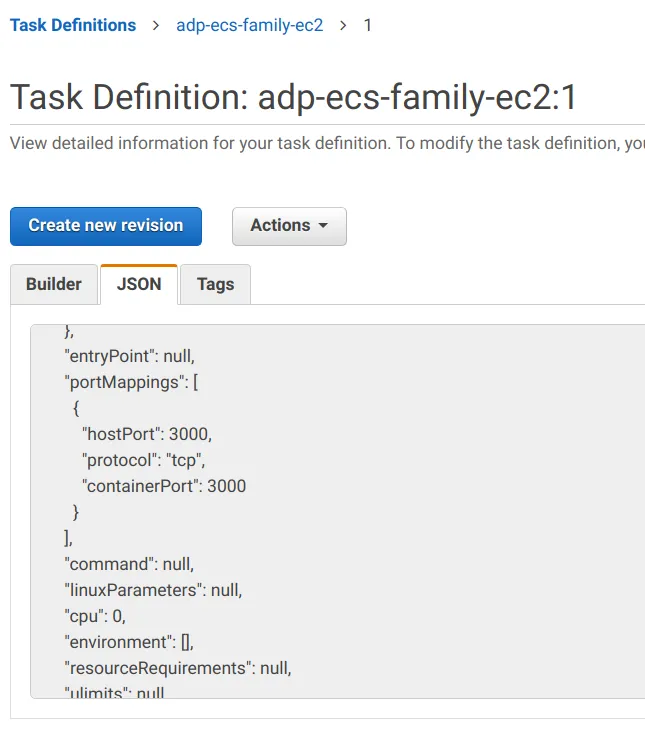
Task: Click the "hostPort": 3000 line
Action: click(147, 434)
